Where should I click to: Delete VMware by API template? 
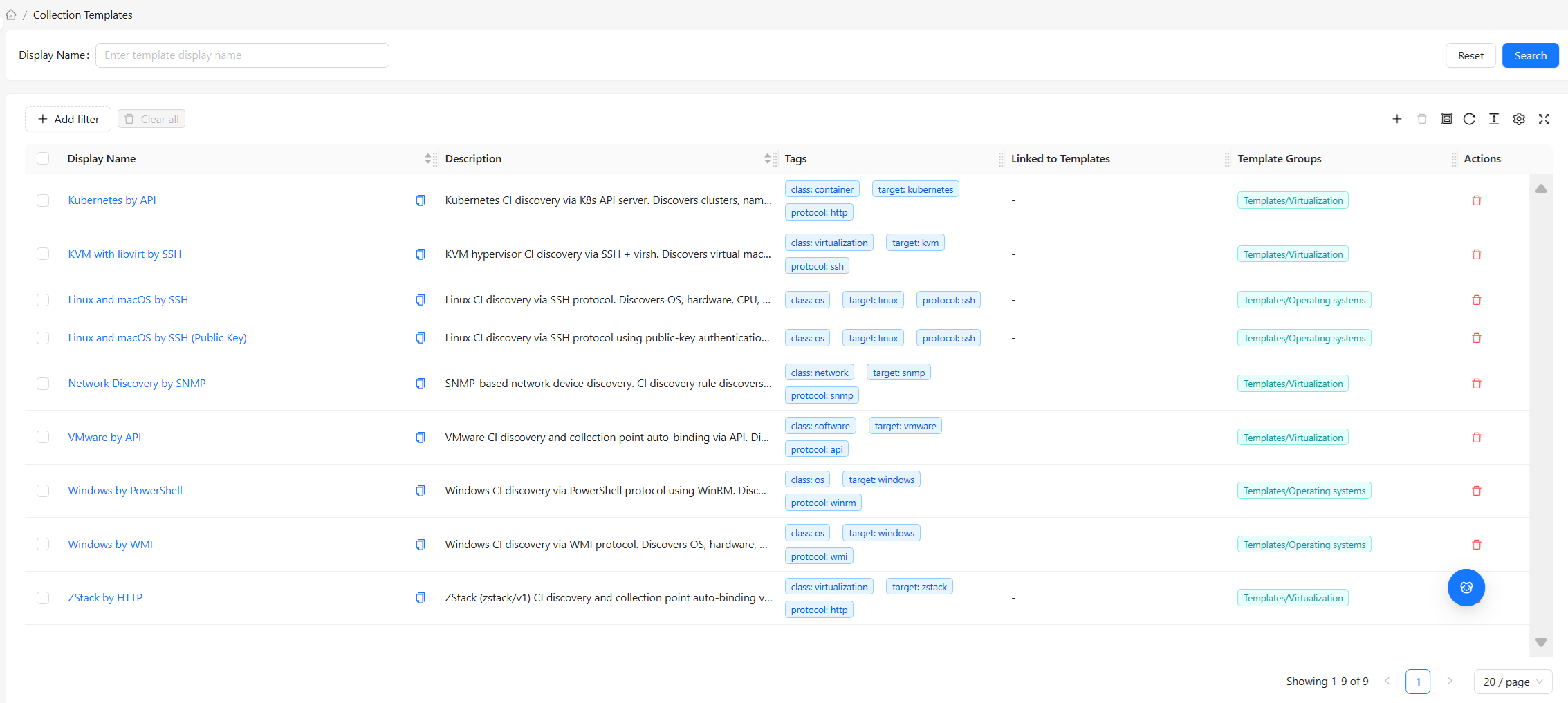pos(1477,438)
